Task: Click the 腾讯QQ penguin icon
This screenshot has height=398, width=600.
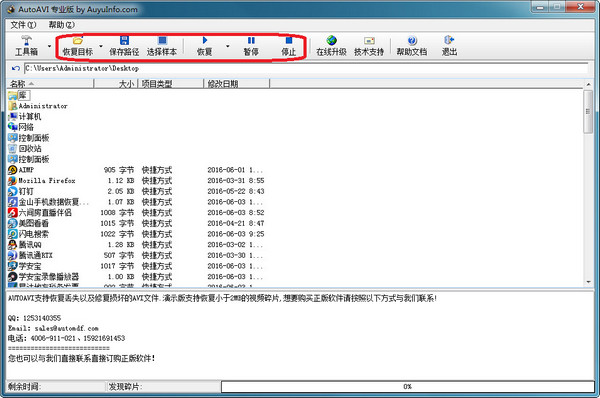Action: [x=13, y=245]
